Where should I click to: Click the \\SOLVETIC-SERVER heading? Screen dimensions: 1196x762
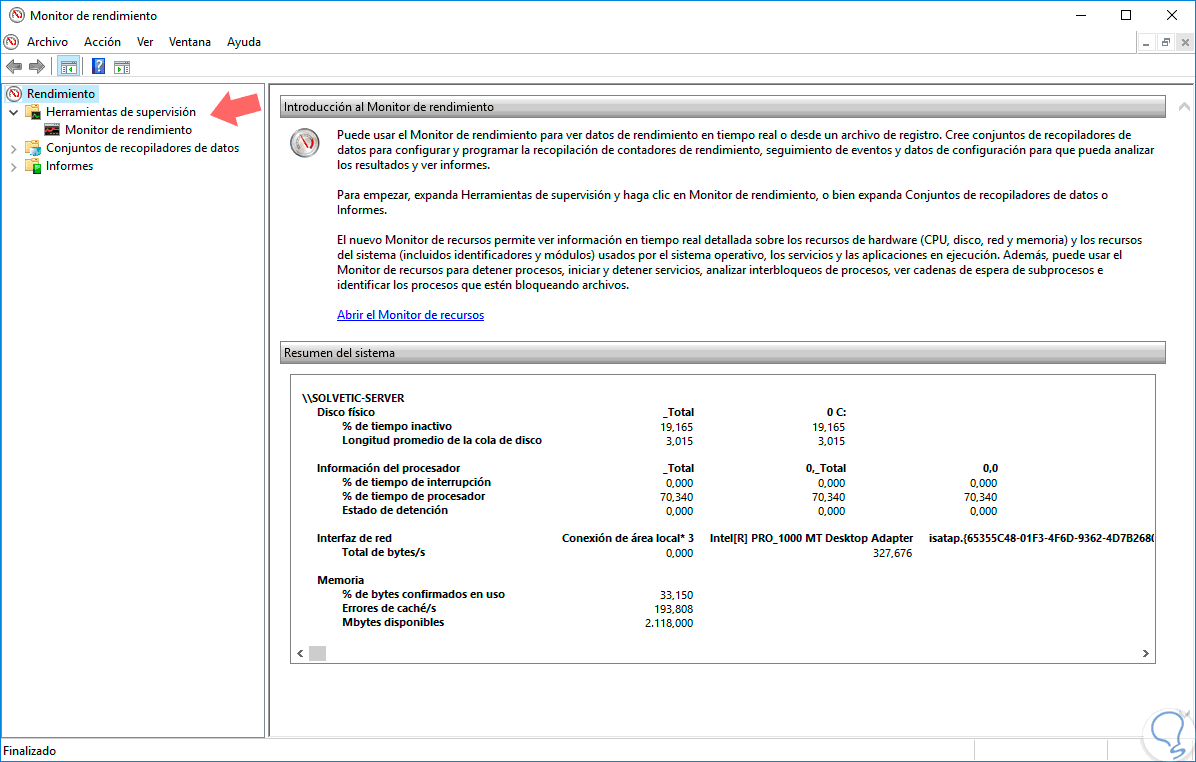(353, 398)
